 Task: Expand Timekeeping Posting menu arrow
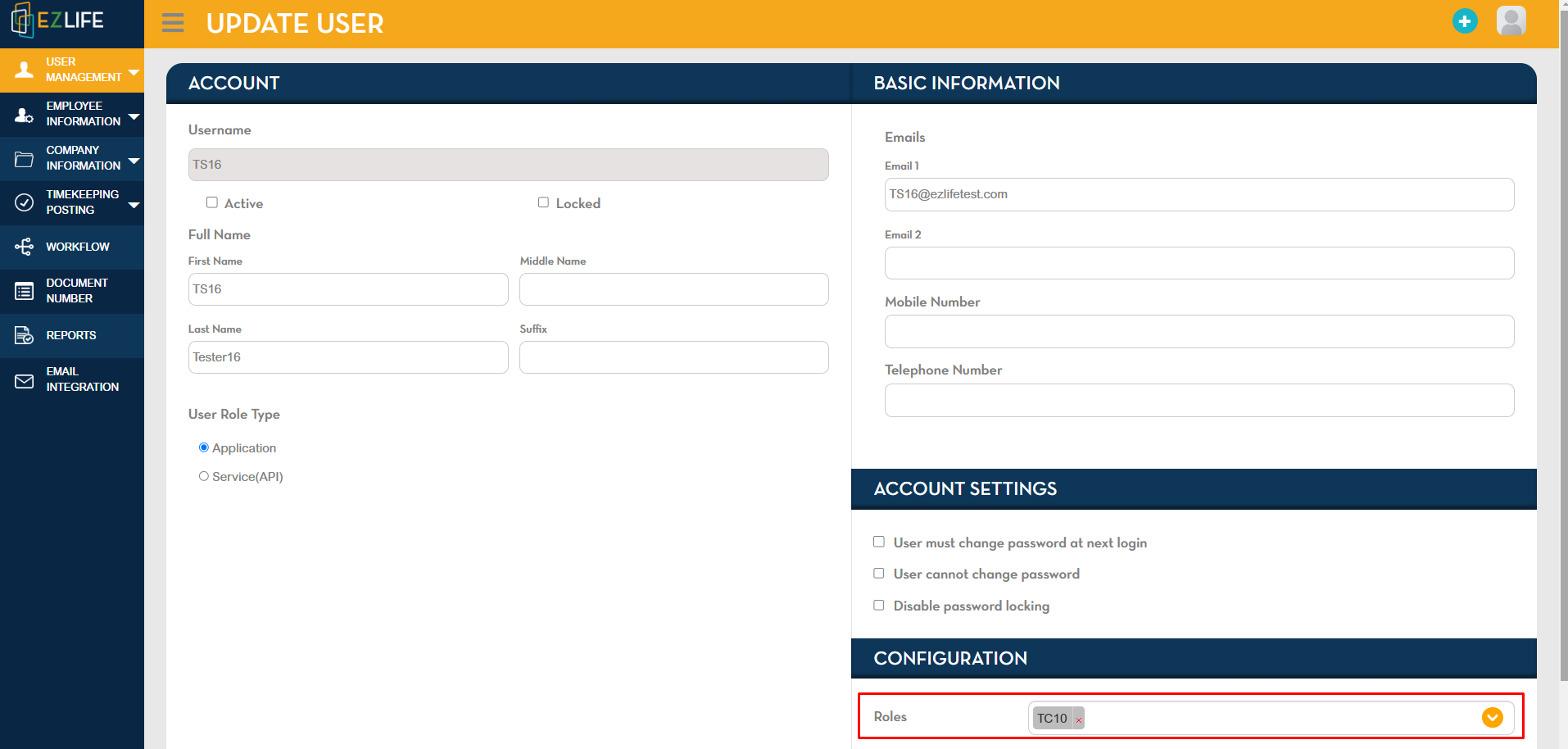click(x=134, y=206)
